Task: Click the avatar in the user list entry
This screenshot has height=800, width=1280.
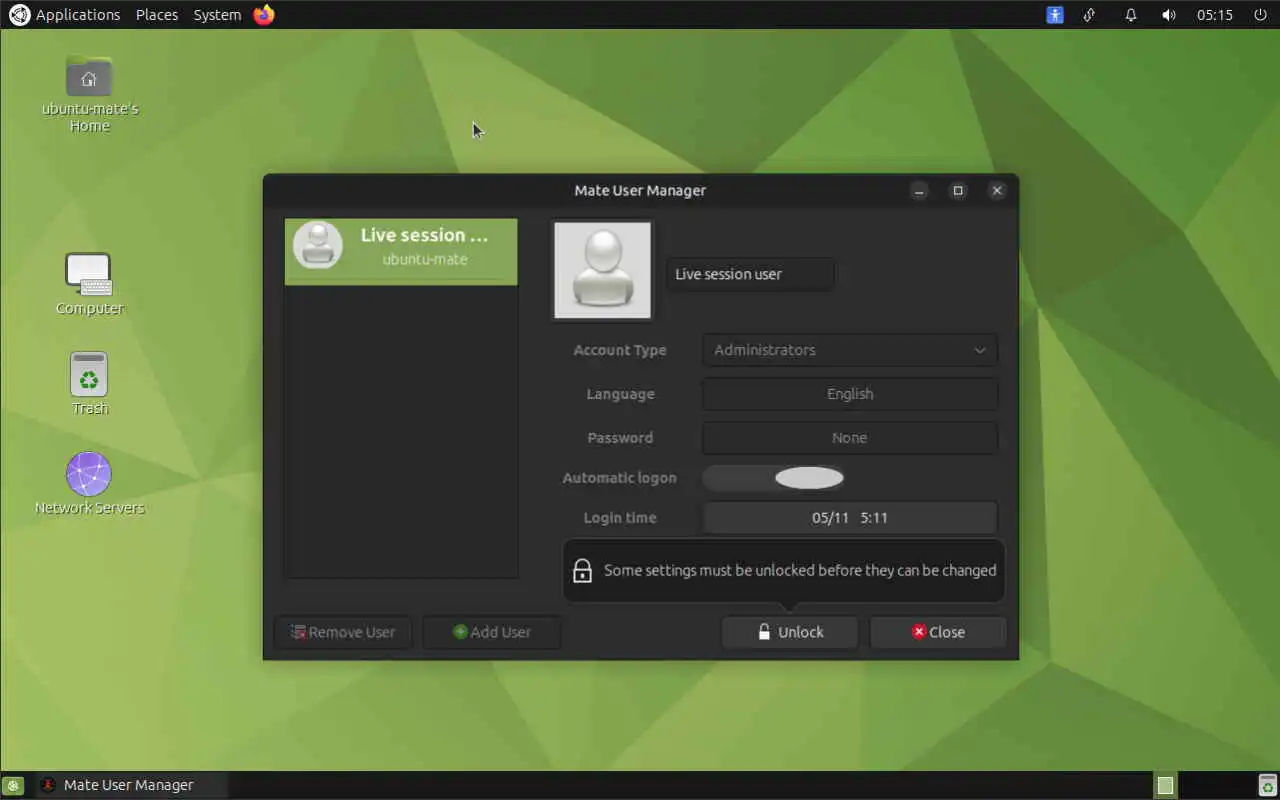Action: tap(318, 246)
